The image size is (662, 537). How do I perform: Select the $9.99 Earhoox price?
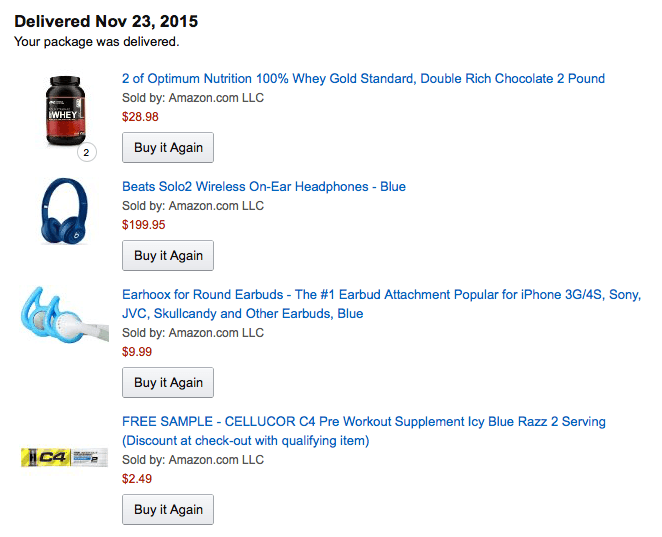click(137, 352)
